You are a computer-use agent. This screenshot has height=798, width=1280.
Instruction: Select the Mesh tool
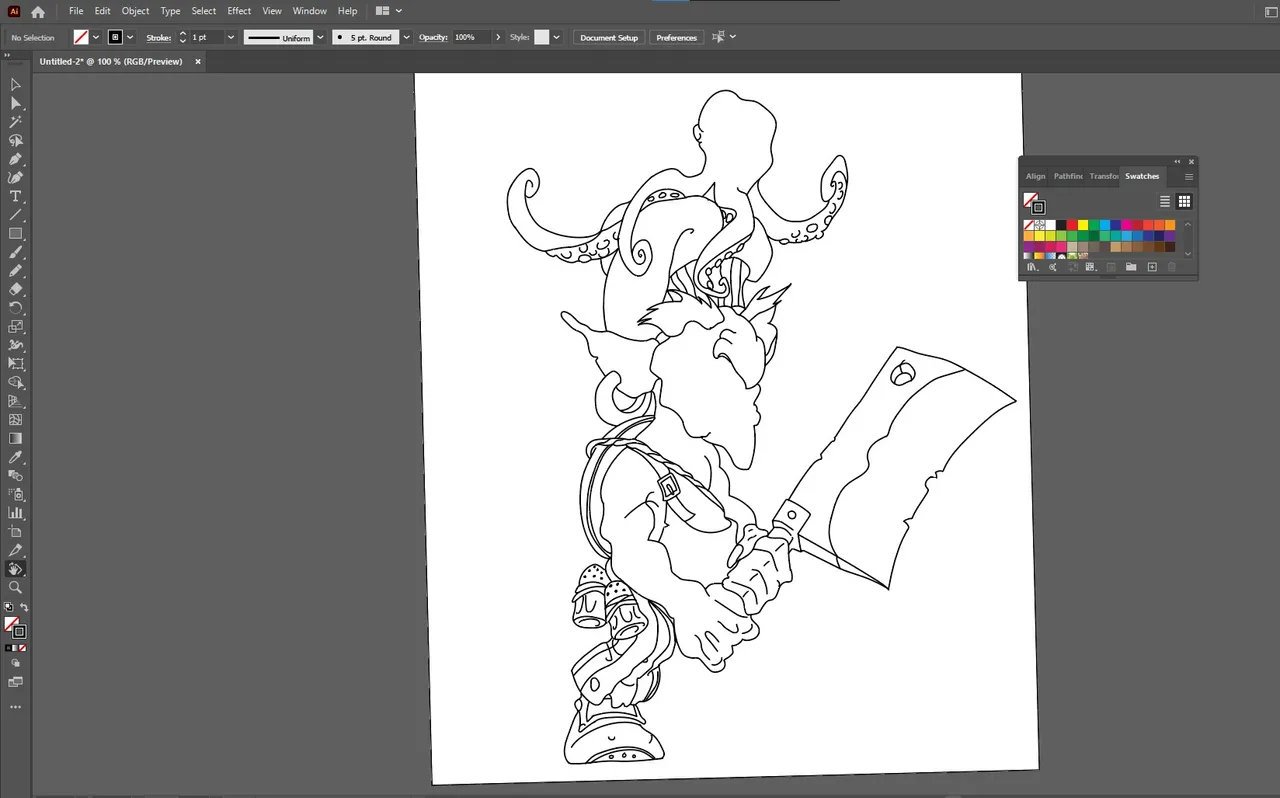(15, 420)
